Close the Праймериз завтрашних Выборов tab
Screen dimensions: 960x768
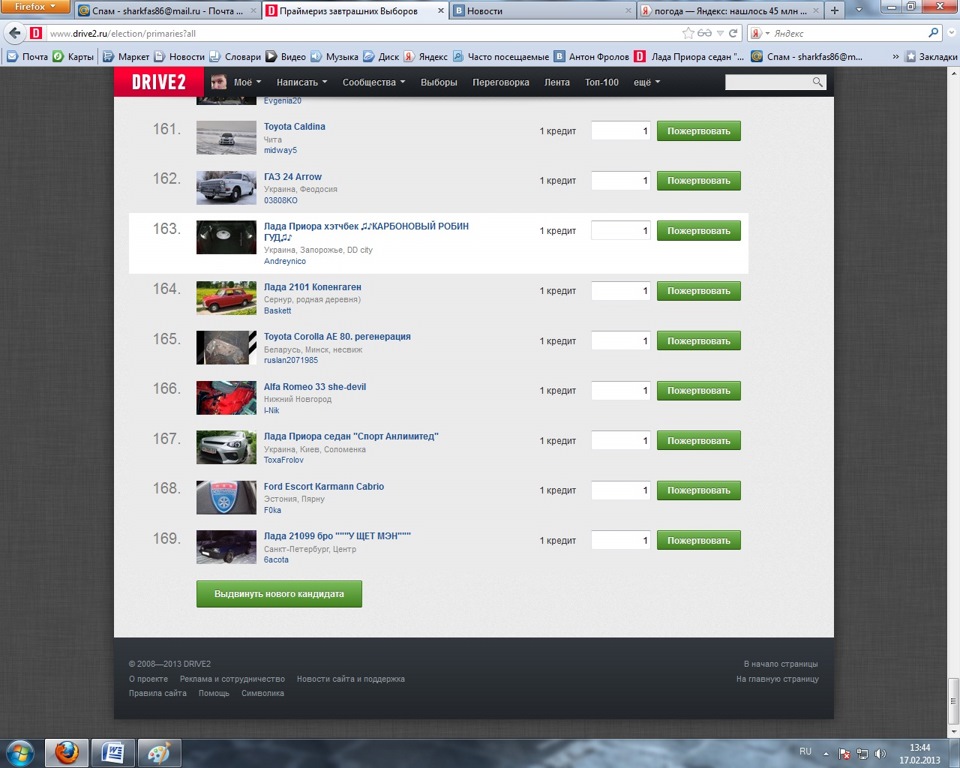(x=440, y=11)
